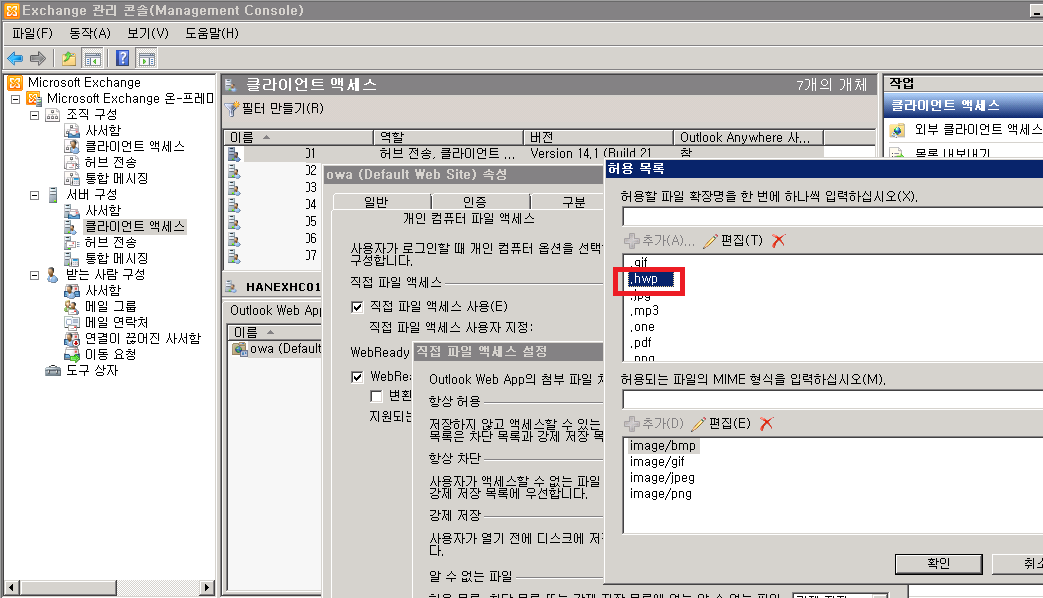
Task: Toggle the WebReady checkbox
Action: [357, 377]
